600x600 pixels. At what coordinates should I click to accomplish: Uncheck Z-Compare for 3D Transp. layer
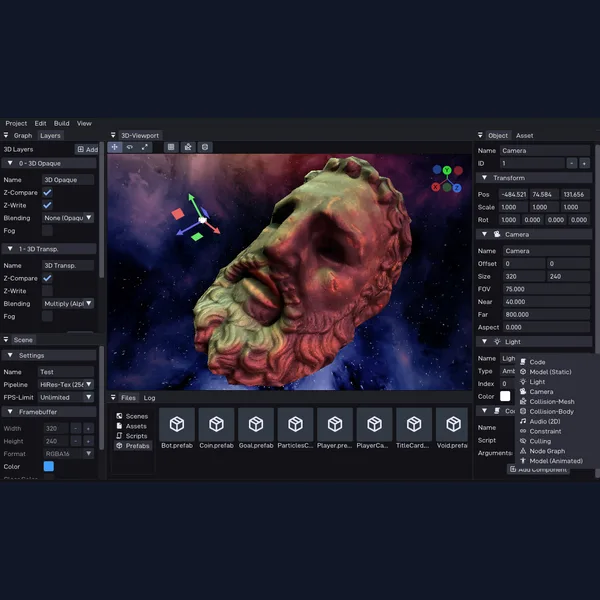(x=47, y=278)
